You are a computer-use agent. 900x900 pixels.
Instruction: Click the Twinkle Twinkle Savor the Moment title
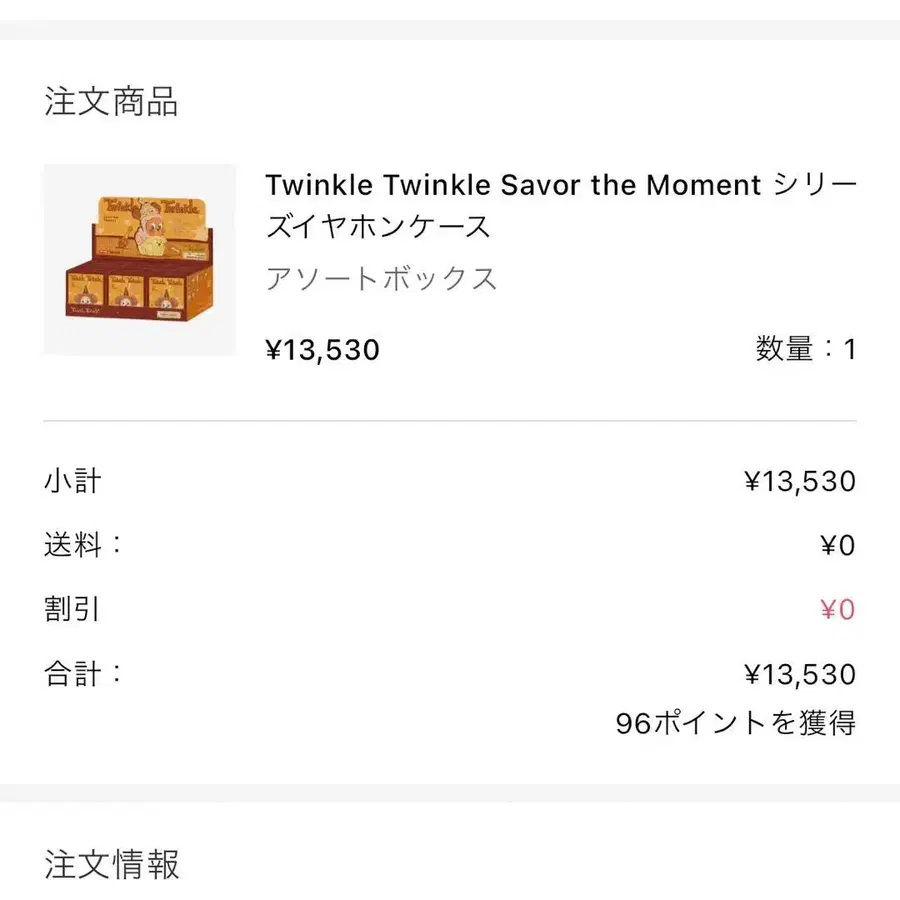click(512, 185)
